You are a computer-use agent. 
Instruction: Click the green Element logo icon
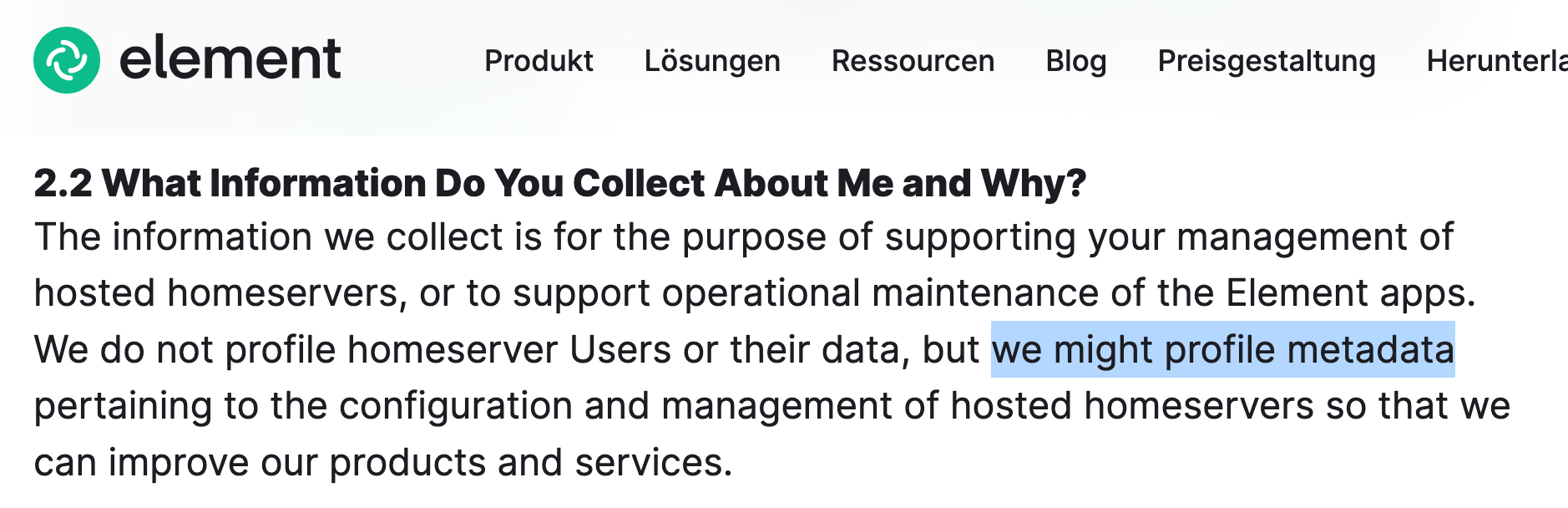[x=67, y=60]
